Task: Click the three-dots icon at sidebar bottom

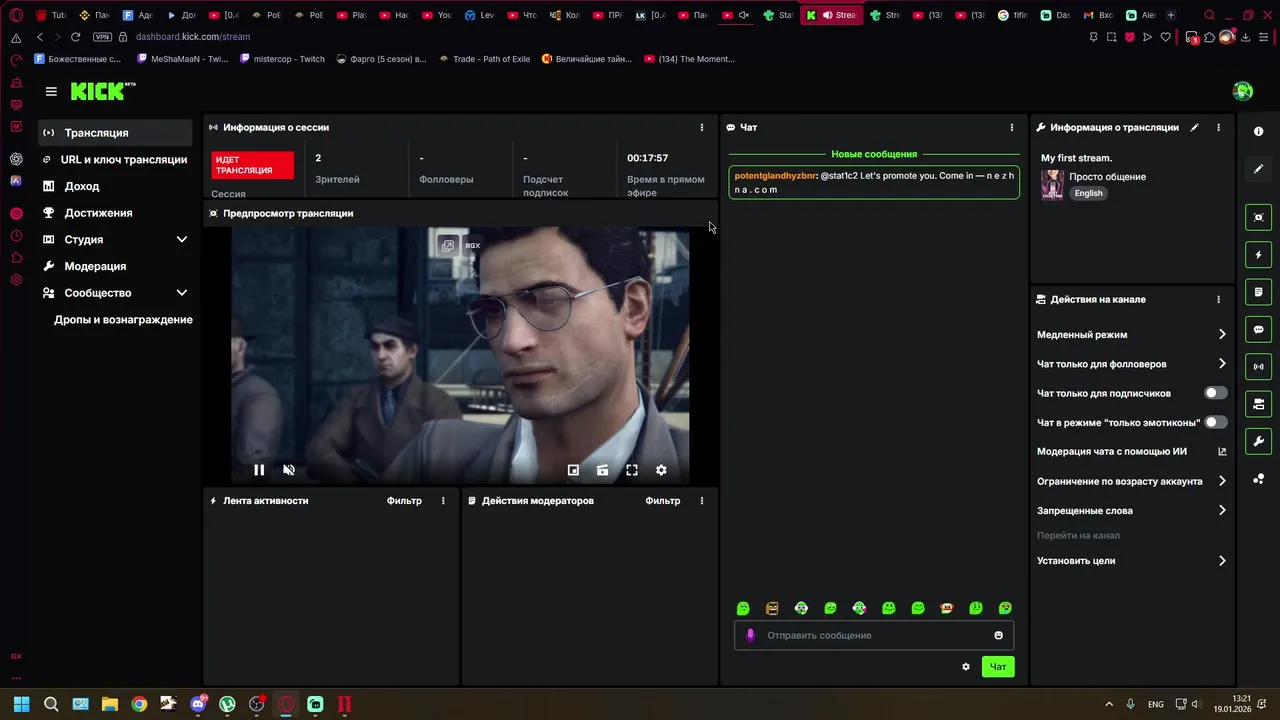Action: (x=1258, y=479)
